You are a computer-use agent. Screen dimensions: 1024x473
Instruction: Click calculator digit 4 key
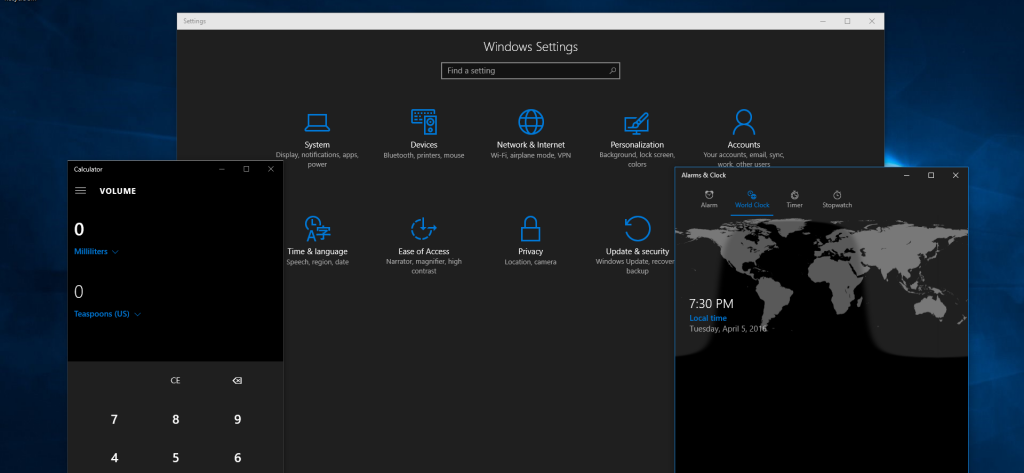(114, 457)
